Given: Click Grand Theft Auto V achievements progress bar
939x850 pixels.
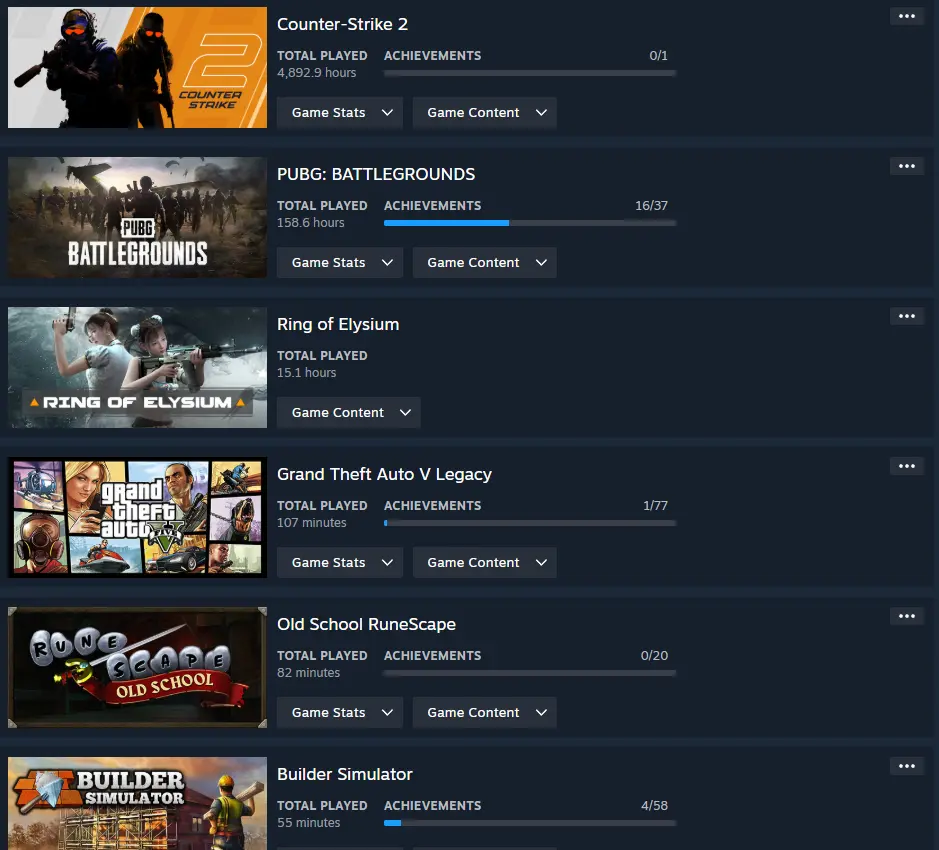Looking at the screenshot, I should pos(530,523).
